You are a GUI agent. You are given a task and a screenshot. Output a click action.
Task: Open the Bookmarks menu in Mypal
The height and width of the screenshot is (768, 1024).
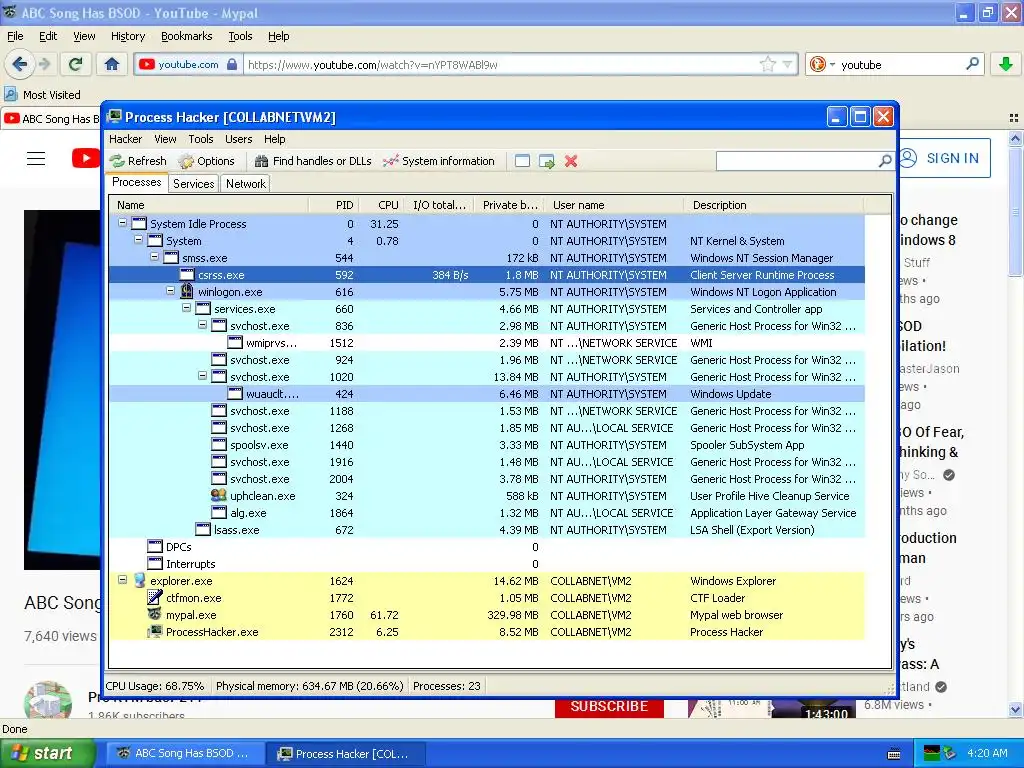pyautogui.click(x=187, y=37)
